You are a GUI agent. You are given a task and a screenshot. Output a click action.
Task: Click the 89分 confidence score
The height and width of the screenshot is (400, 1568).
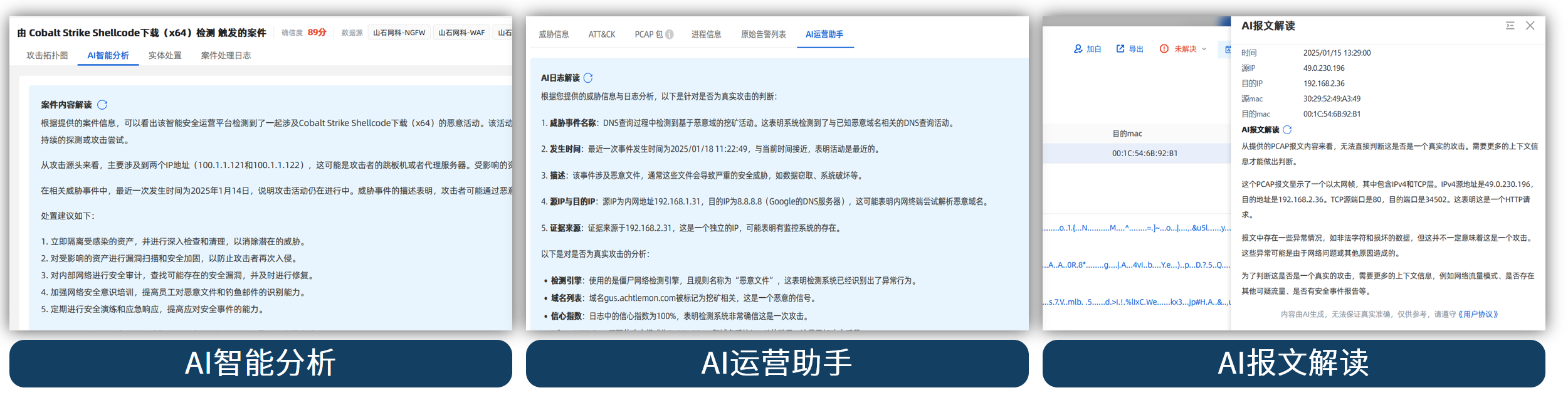pyautogui.click(x=317, y=32)
